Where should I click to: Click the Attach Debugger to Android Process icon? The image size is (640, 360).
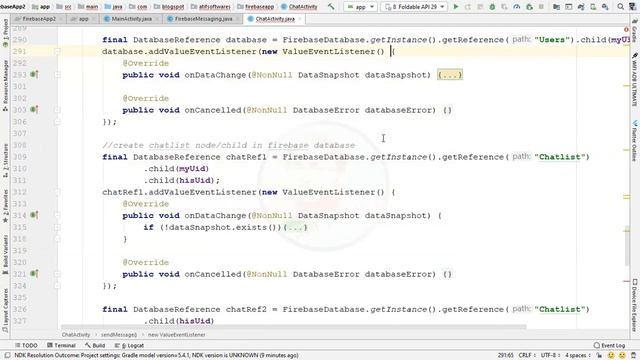(529, 7)
